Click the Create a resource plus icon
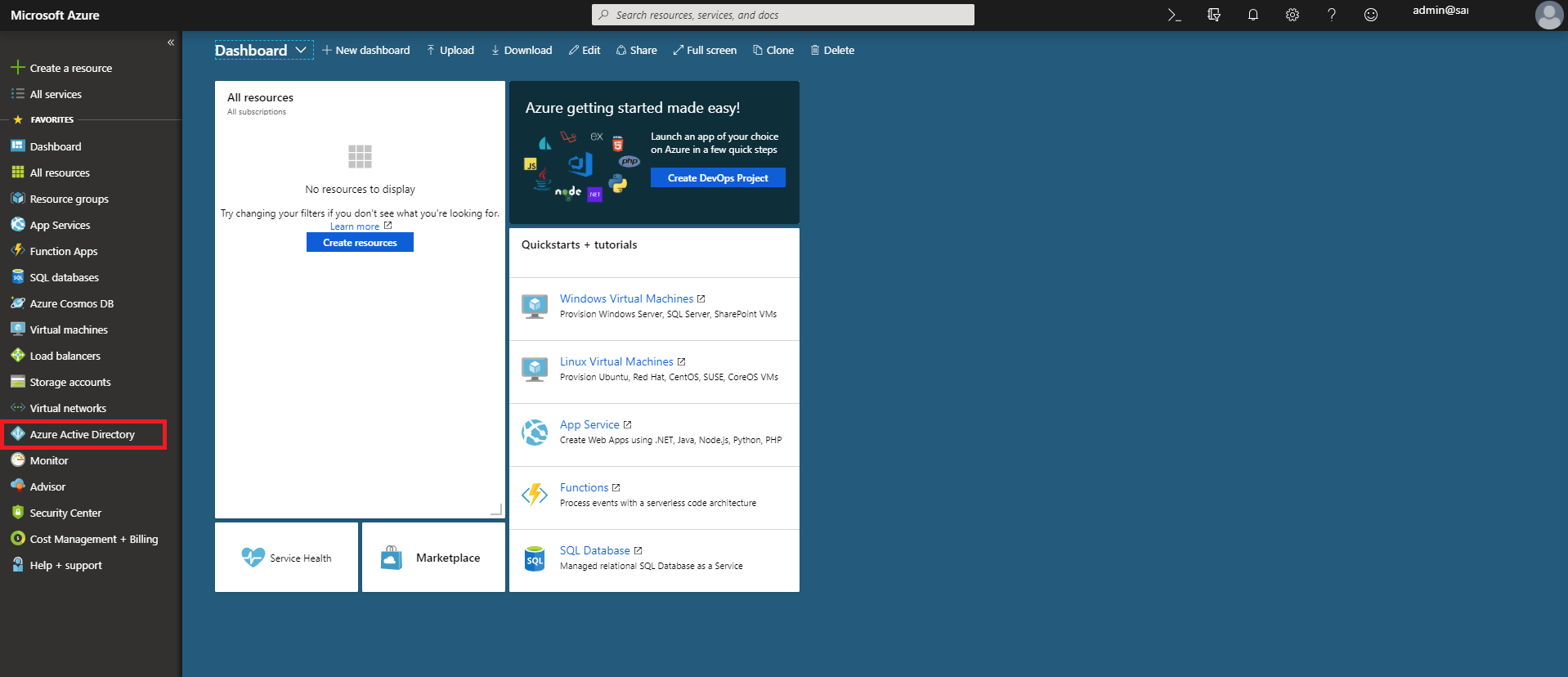 pos(18,67)
